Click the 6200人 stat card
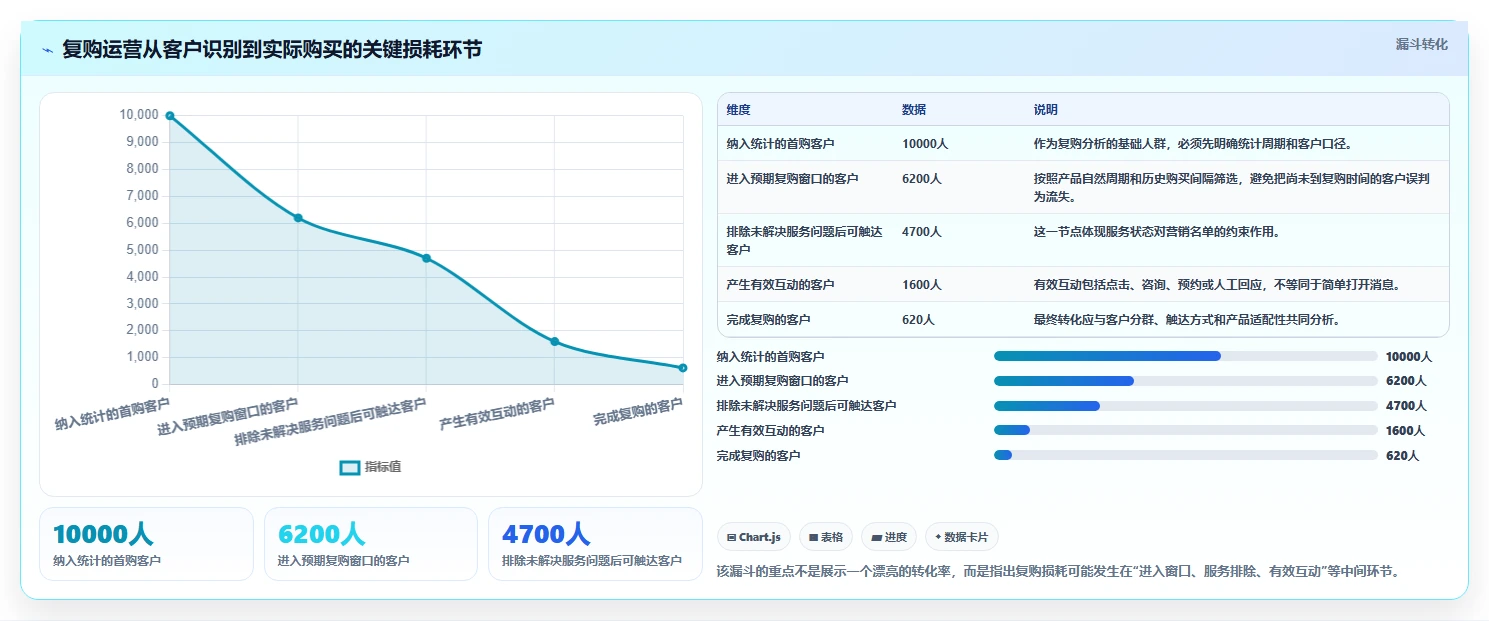Image resolution: width=1489 pixels, height=621 pixels. (x=371, y=544)
